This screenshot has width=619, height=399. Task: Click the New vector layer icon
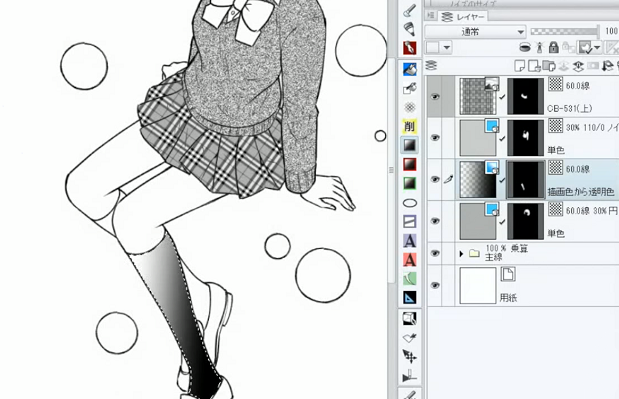[x=534, y=66]
